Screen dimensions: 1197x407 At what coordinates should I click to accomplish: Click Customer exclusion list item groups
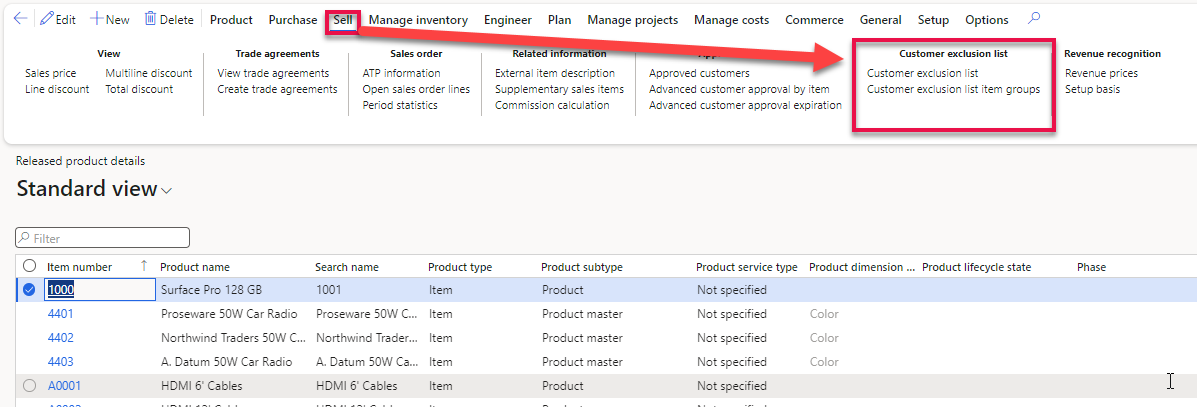pyautogui.click(x=953, y=89)
